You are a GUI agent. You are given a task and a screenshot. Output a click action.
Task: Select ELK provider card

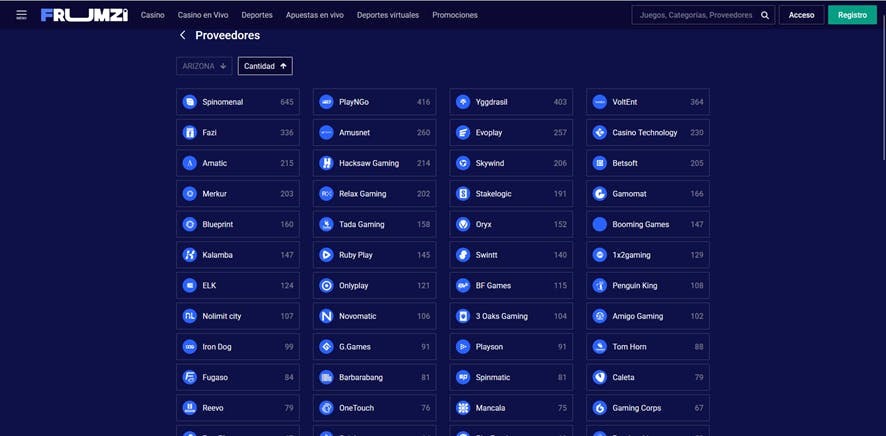tap(238, 285)
